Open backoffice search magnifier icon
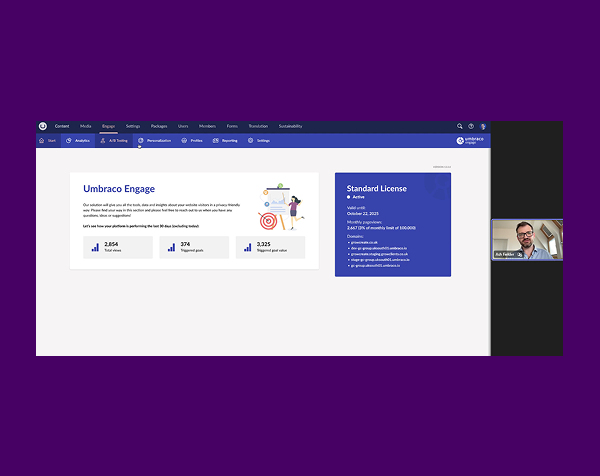 (x=460, y=126)
